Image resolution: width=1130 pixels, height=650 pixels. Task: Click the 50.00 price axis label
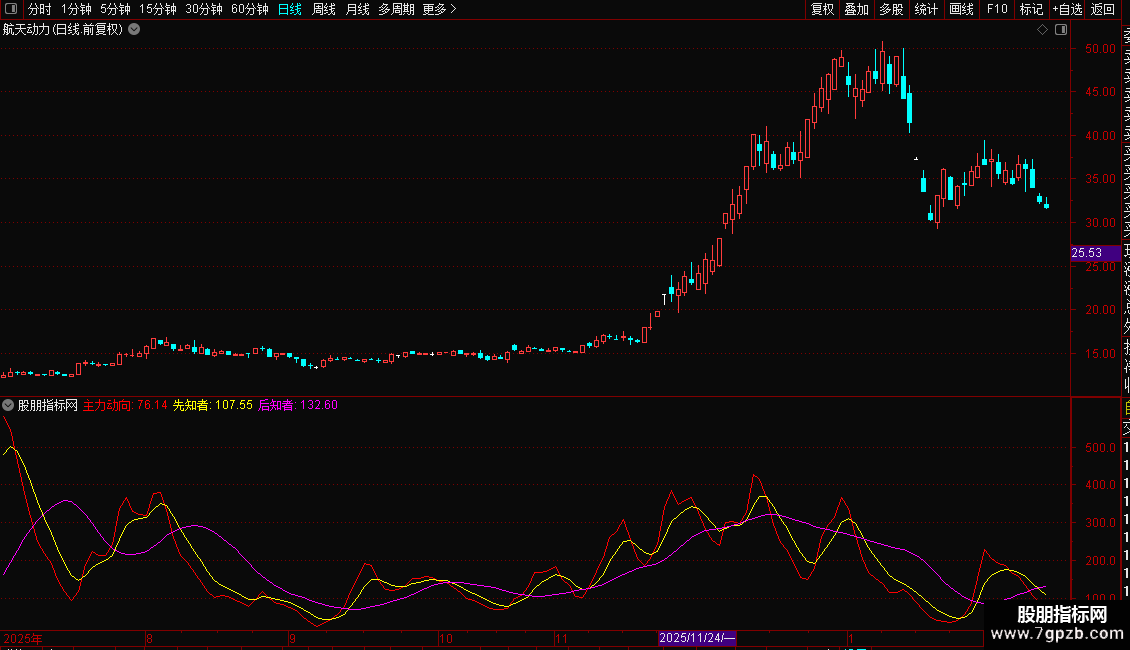[1100, 49]
